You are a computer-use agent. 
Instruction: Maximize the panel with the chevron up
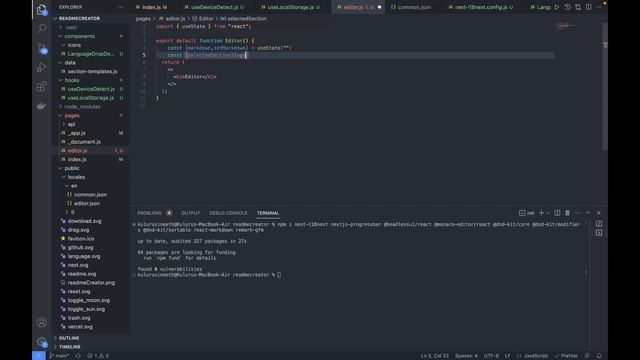coord(588,213)
